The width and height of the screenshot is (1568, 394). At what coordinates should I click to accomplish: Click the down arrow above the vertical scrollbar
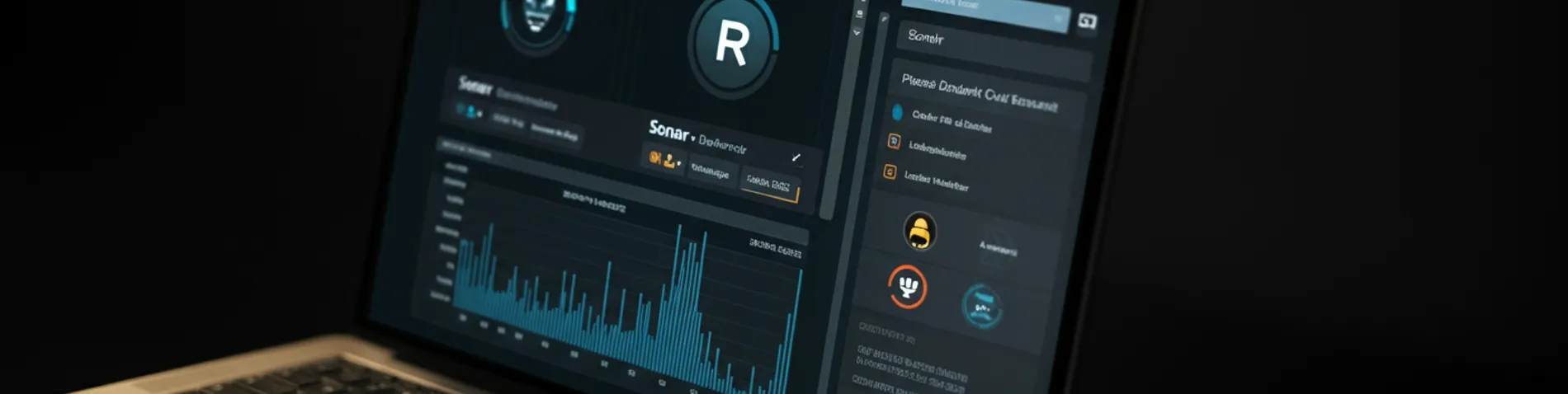(x=857, y=33)
